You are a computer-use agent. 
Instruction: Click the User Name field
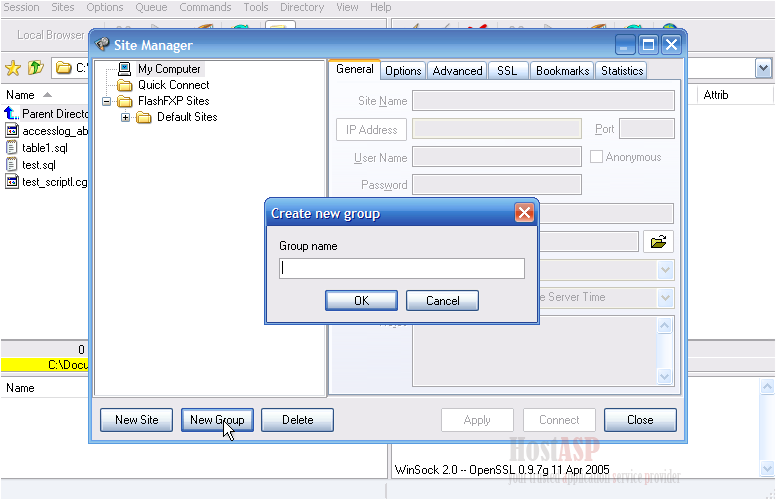497,157
